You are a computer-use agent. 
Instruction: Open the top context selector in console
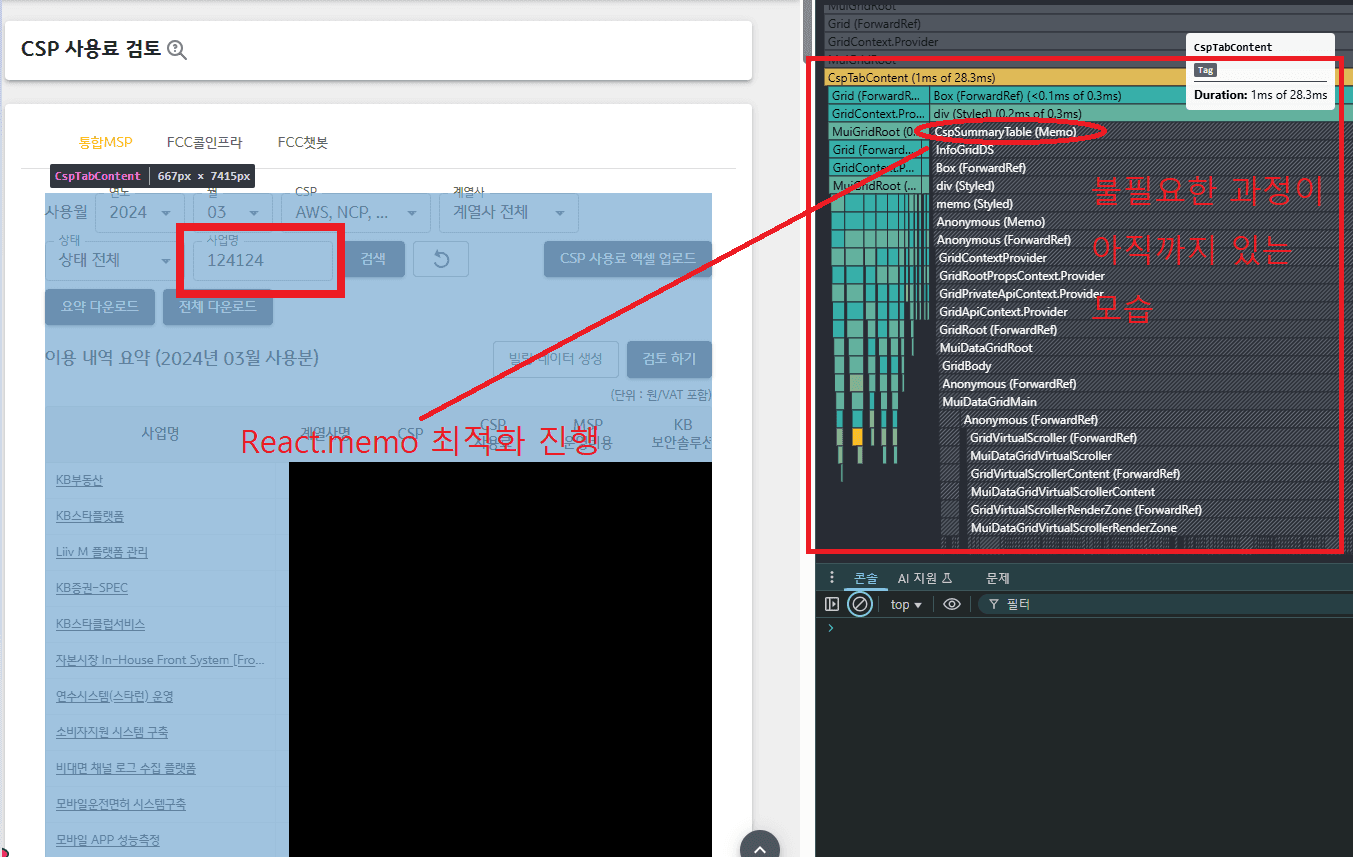[906, 604]
